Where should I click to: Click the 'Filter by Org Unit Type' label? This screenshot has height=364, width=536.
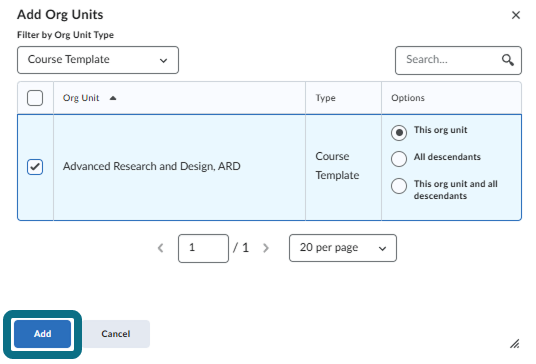[x=65, y=35]
